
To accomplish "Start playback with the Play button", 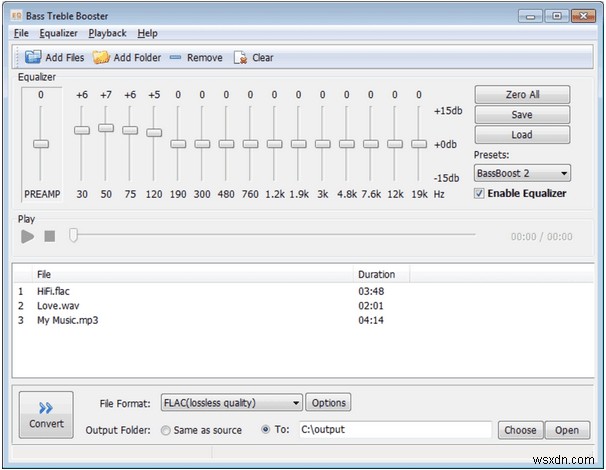I will point(27,236).
